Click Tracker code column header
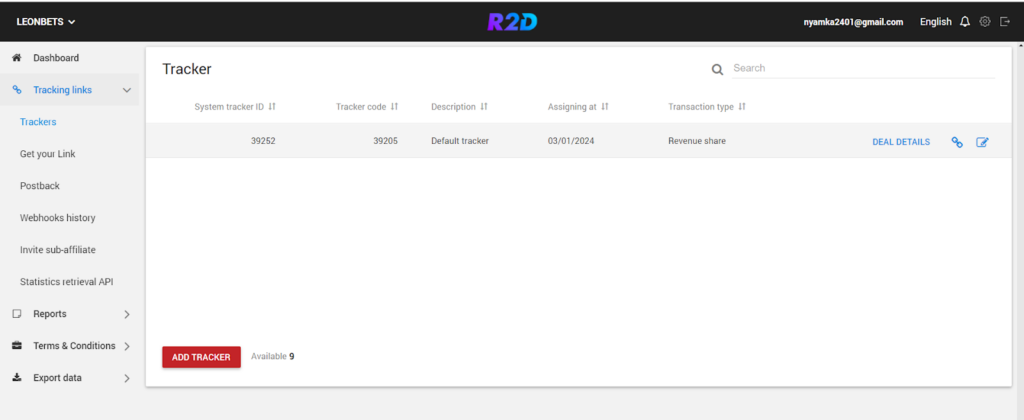The image size is (1024, 420). pyautogui.click(x=361, y=106)
